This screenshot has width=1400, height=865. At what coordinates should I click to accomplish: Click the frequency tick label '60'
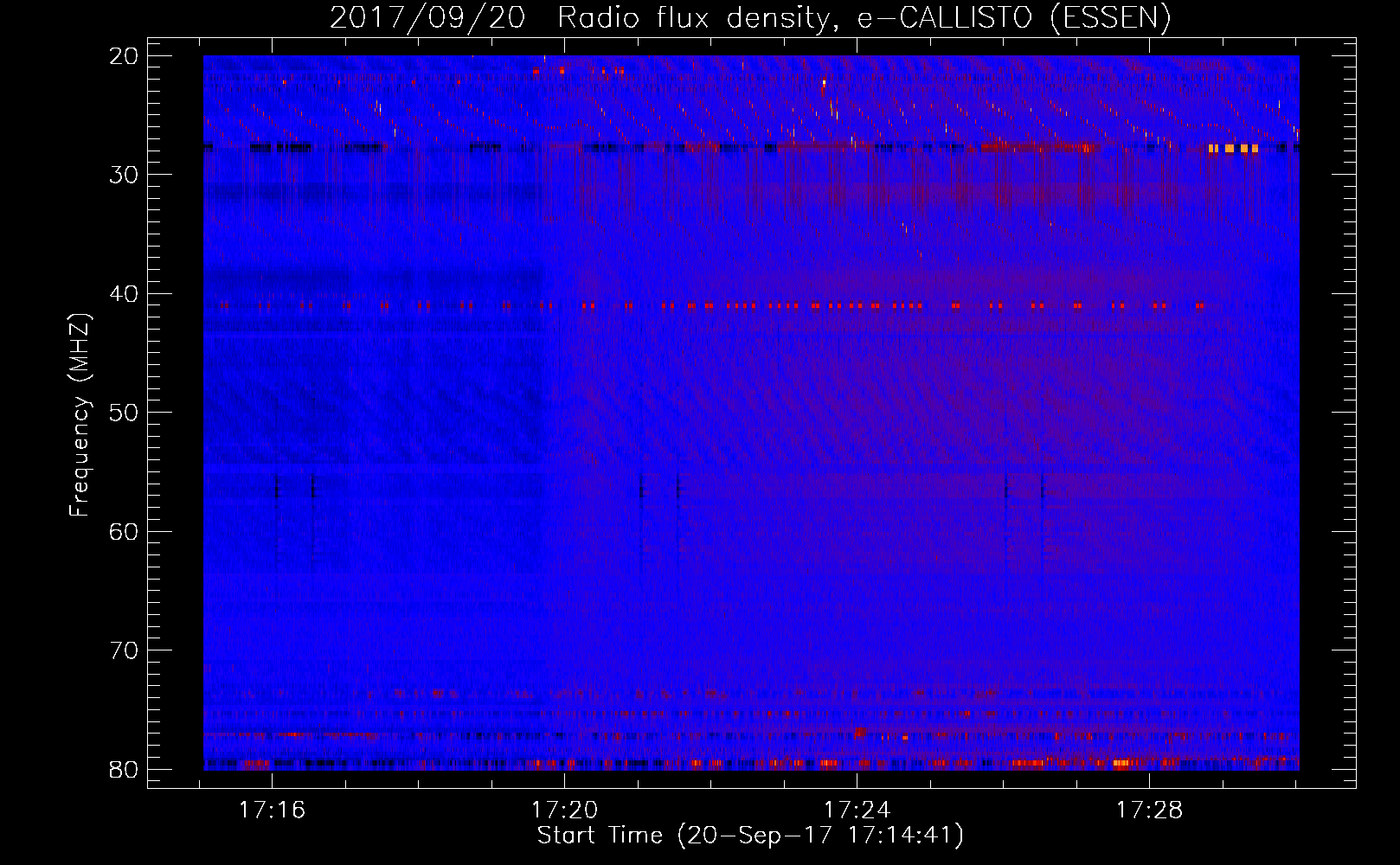pyautogui.click(x=125, y=532)
